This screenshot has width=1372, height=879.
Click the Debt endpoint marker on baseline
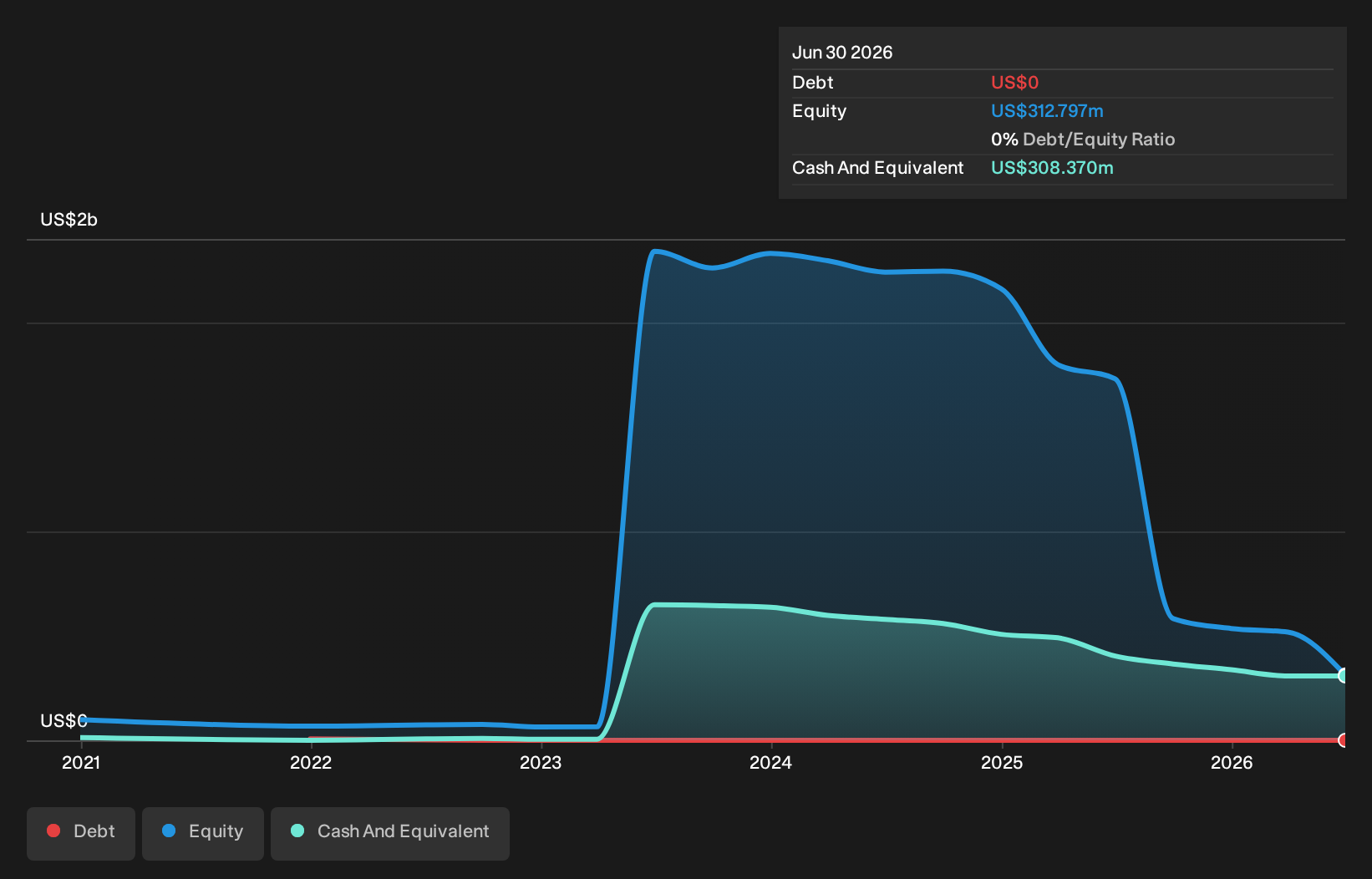(x=1343, y=740)
